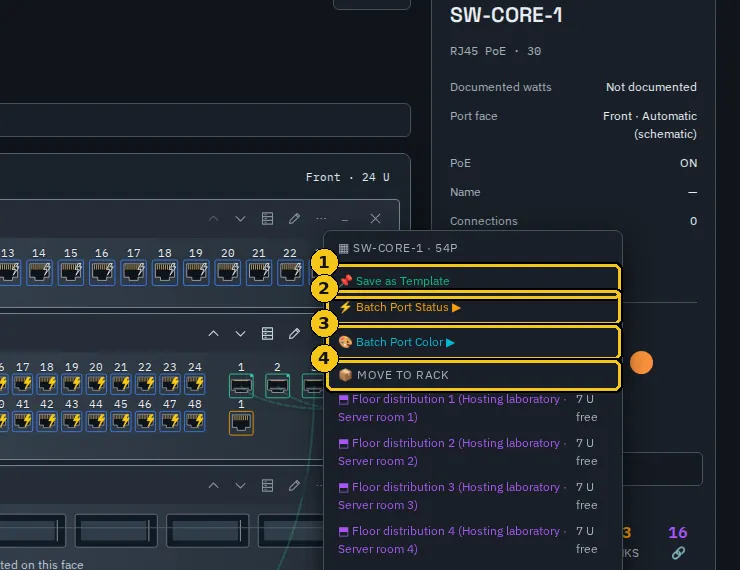The image size is (740, 570).
Task: Click the box icon beside MOVE TO RACK
Action: (x=345, y=375)
